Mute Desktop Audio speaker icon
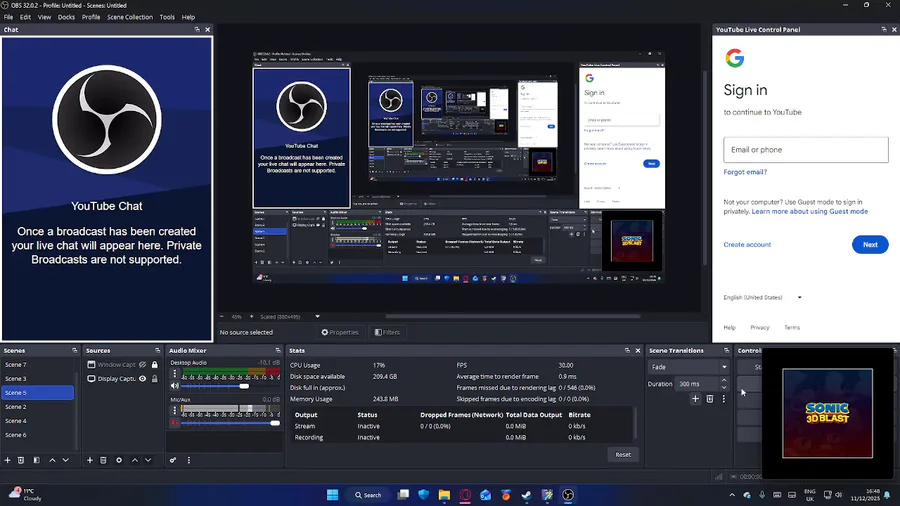Screen dimensions: 900x506 [x=175, y=385]
